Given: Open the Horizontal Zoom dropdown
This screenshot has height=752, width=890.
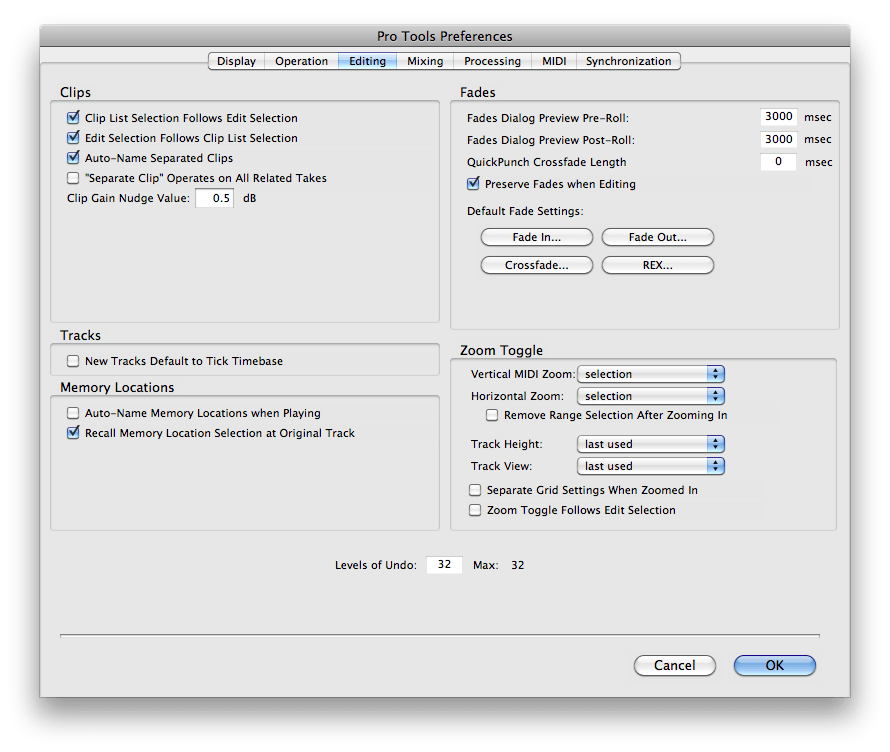Looking at the screenshot, I should click(x=650, y=396).
